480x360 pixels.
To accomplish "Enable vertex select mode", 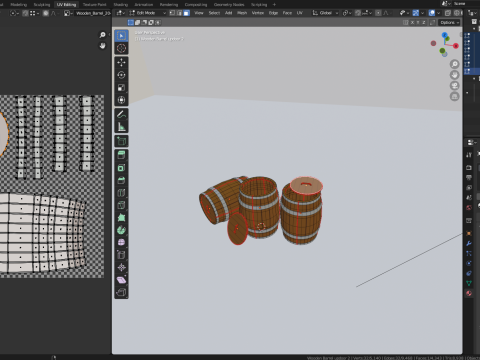I will click(172, 13).
